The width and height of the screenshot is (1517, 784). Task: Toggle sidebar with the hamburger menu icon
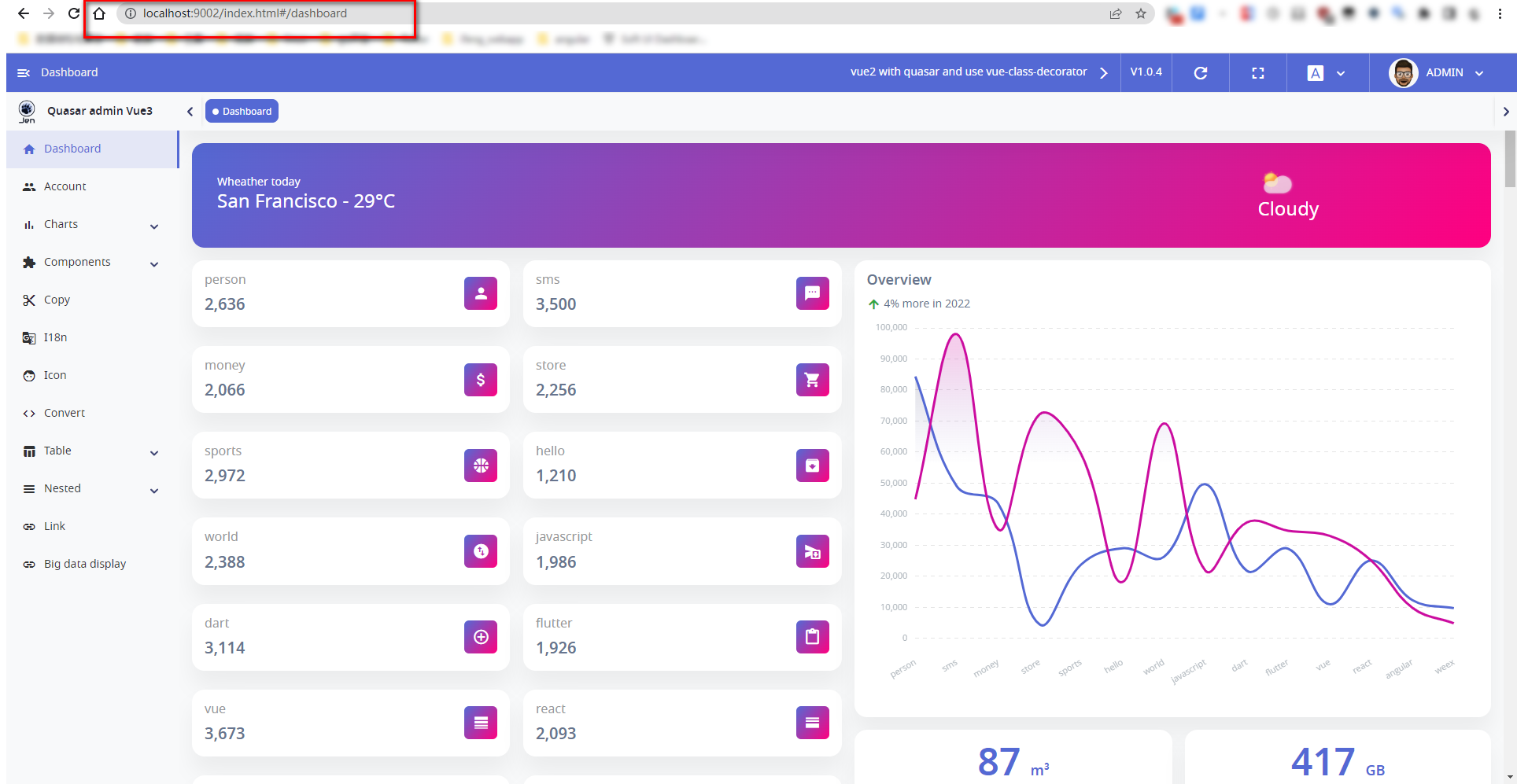click(x=24, y=72)
